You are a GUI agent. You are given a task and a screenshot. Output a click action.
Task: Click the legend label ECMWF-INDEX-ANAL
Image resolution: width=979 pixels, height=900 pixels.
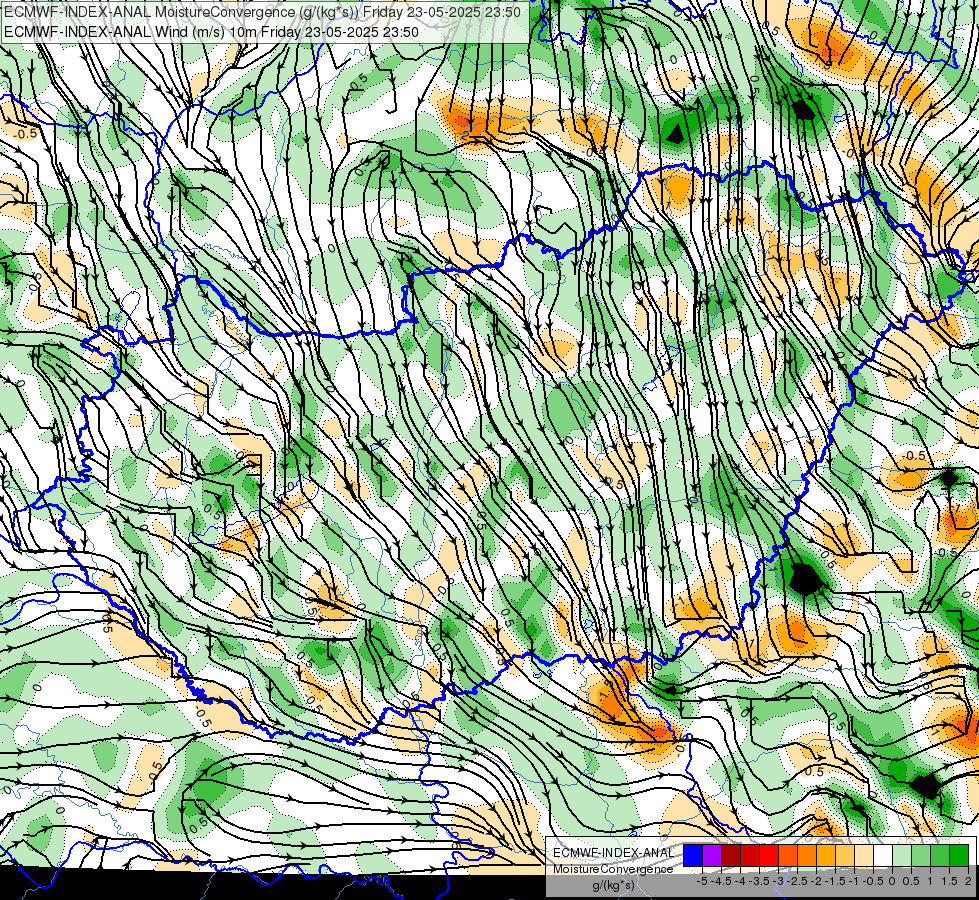tap(614, 853)
